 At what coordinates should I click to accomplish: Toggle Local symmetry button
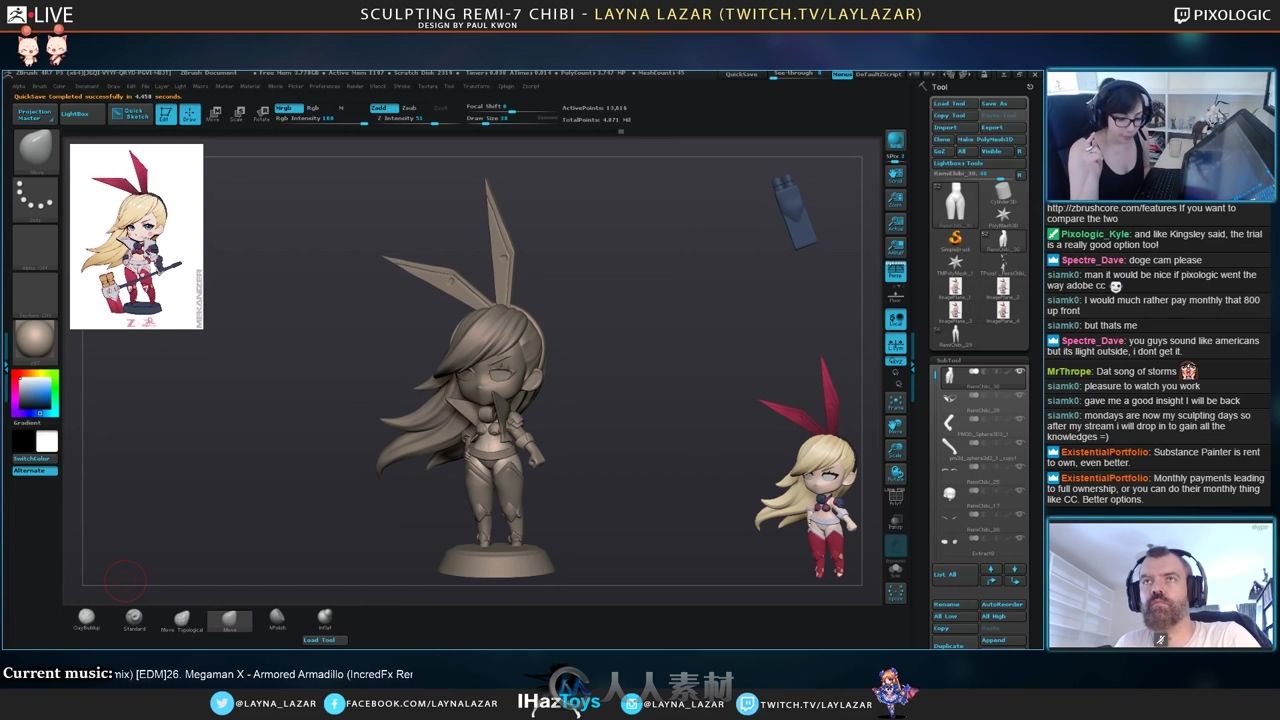pos(896,319)
